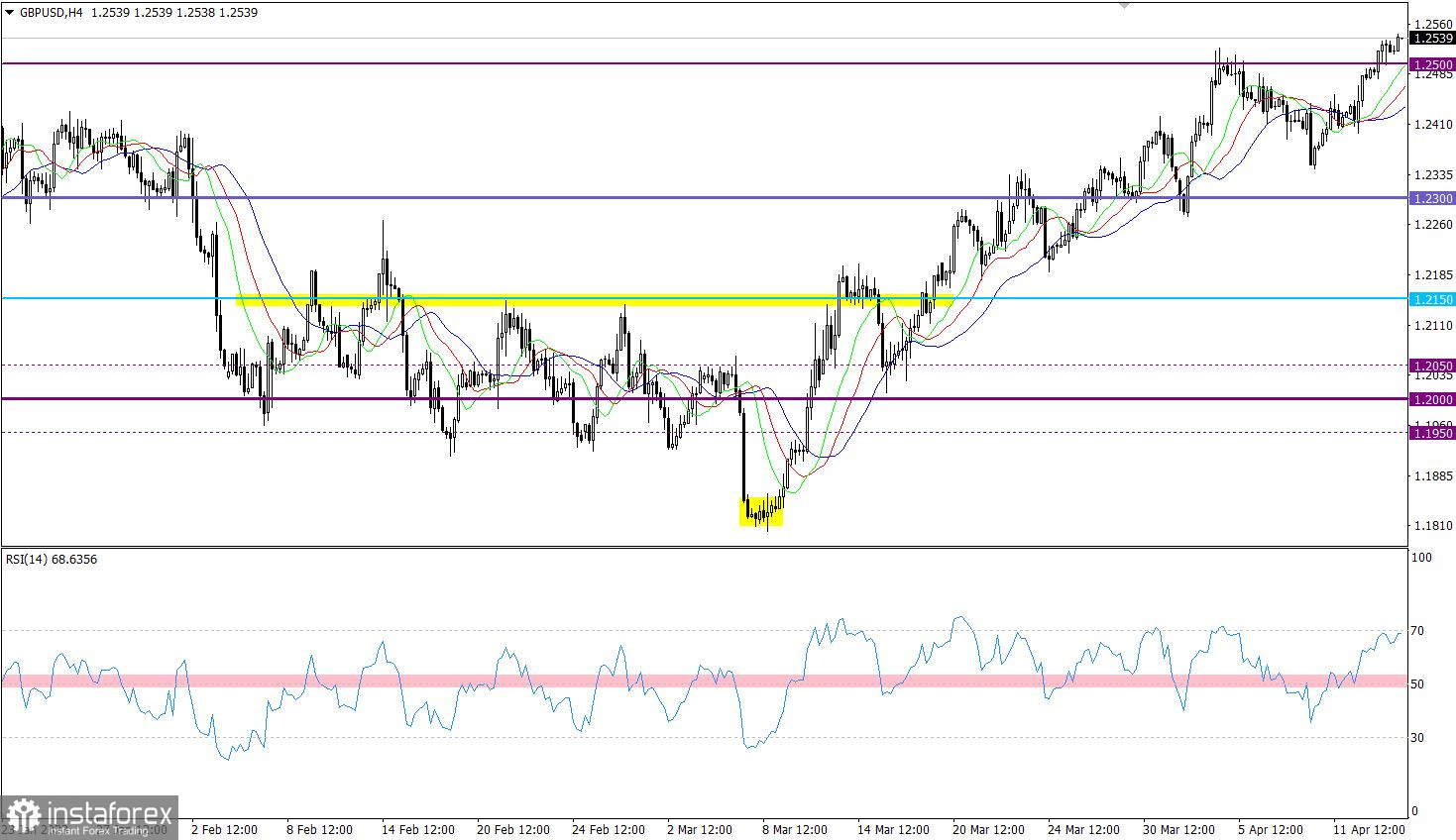The image size is (1456, 840).
Task: Select the RSI(14) 68.6356 indicator label
Action: [52, 560]
